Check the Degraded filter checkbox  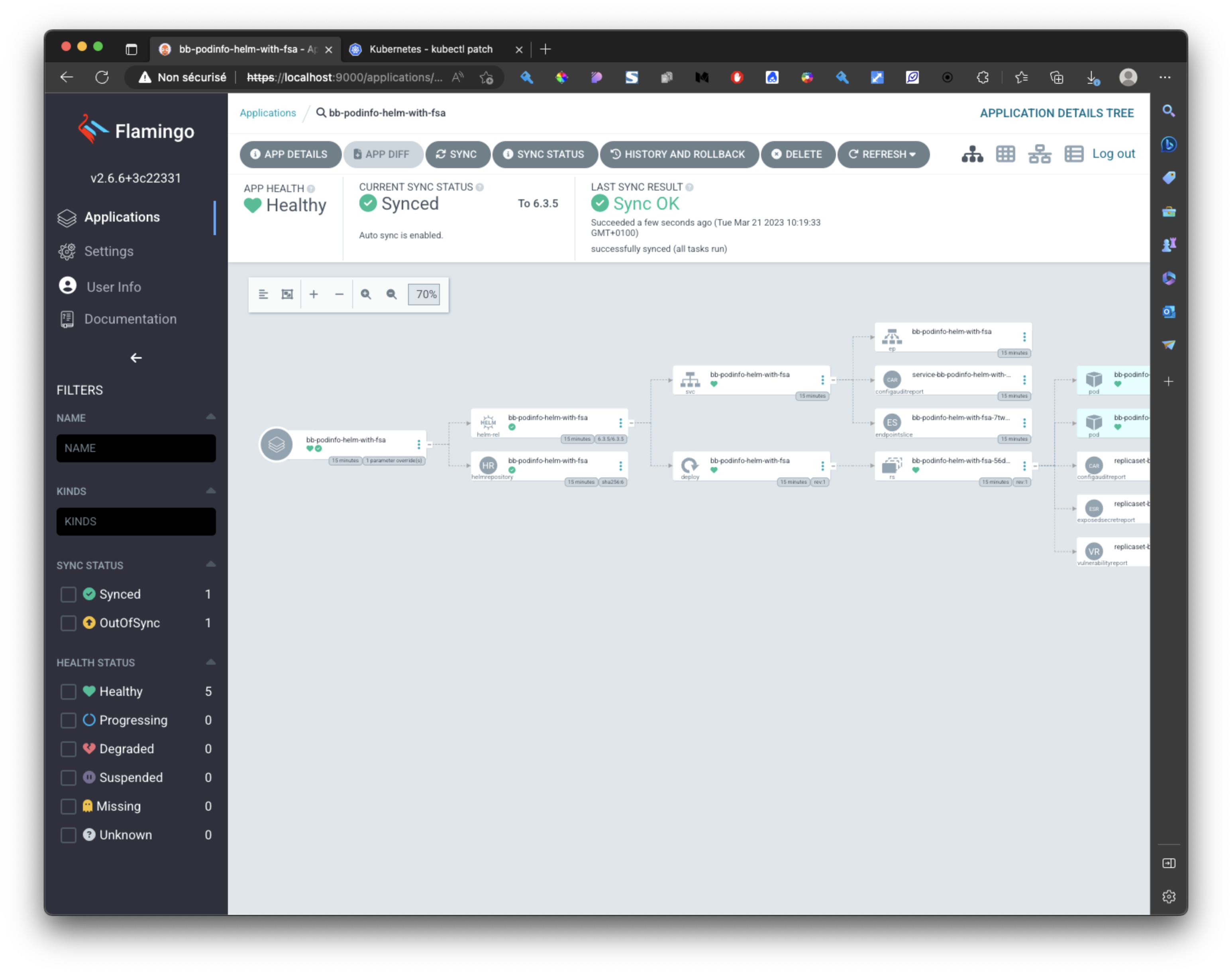coord(69,749)
